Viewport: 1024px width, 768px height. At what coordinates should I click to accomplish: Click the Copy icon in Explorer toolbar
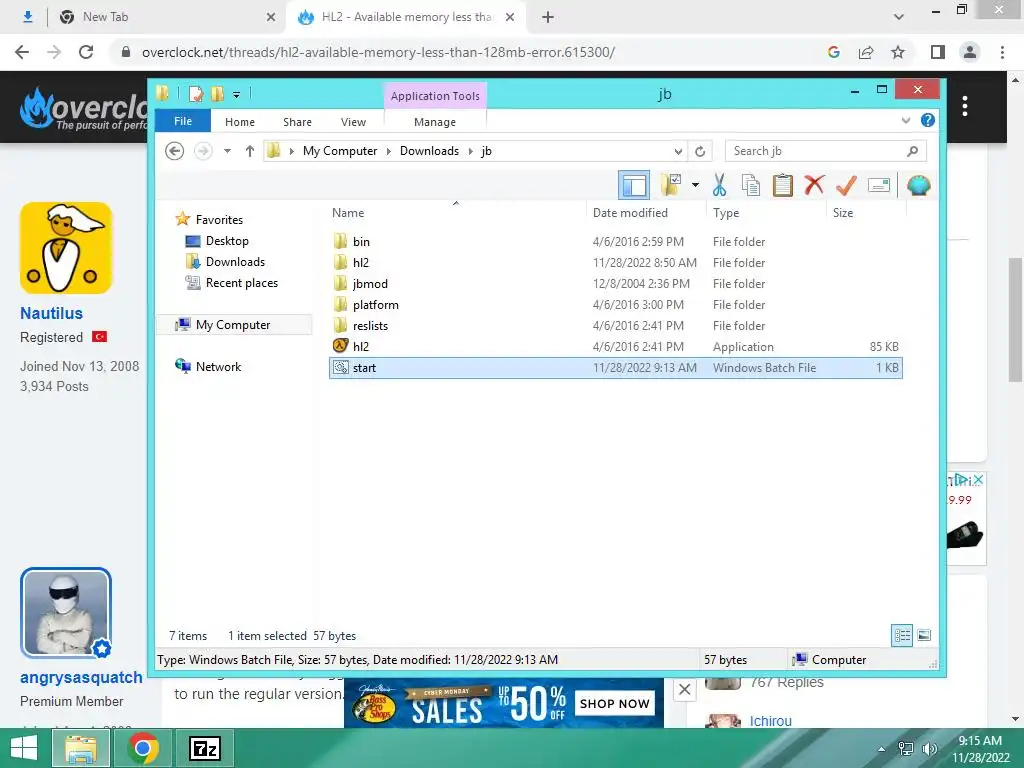click(750, 185)
